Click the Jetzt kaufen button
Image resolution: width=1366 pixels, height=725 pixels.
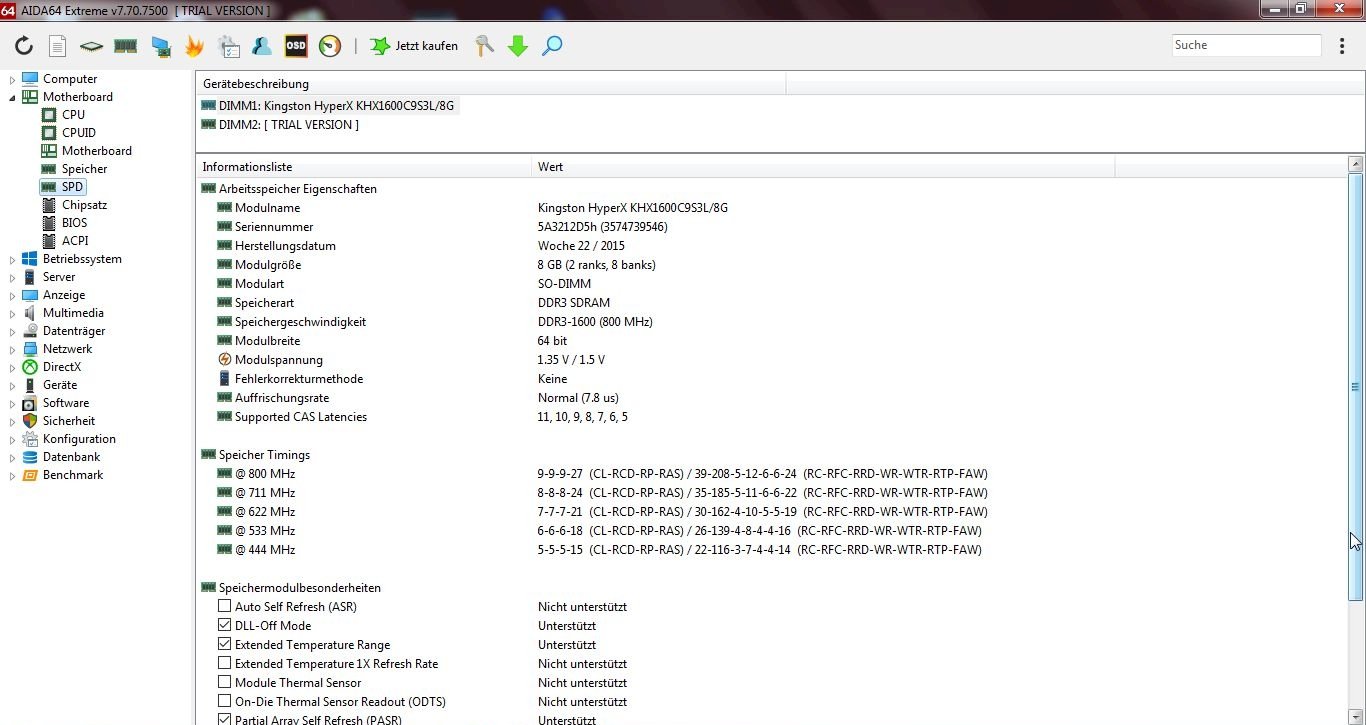(414, 46)
